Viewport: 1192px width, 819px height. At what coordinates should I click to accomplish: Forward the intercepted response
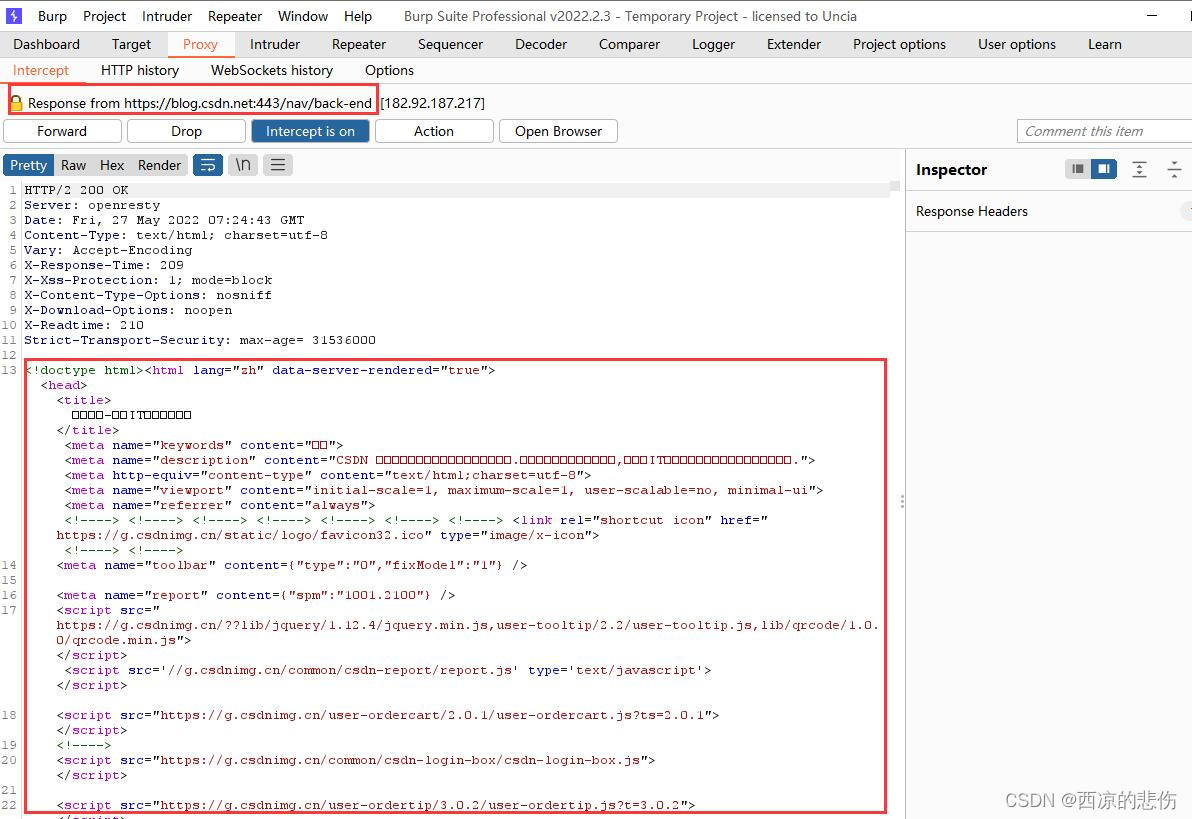click(x=62, y=131)
